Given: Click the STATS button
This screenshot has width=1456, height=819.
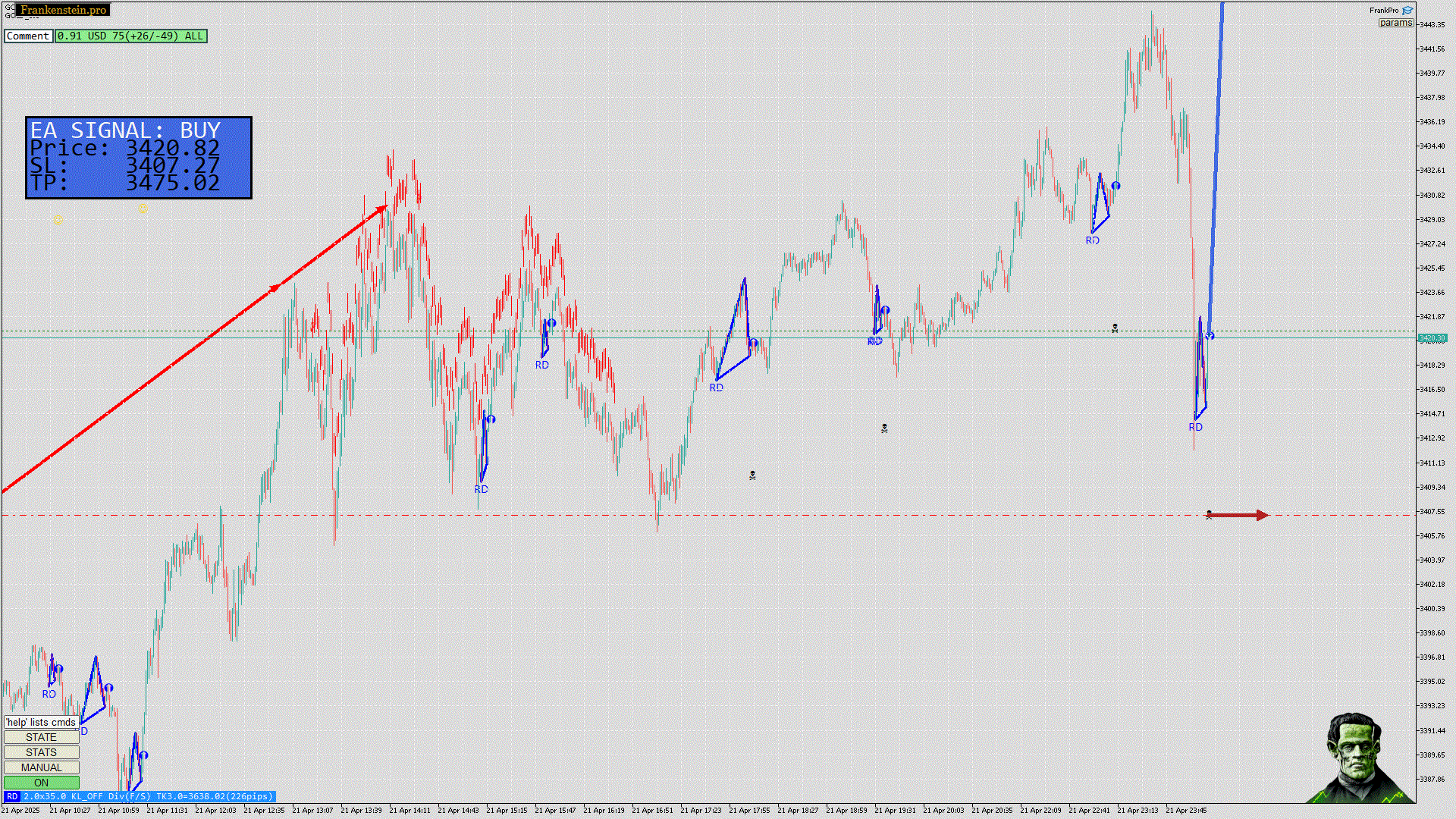Looking at the screenshot, I should [x=41, y=752].
